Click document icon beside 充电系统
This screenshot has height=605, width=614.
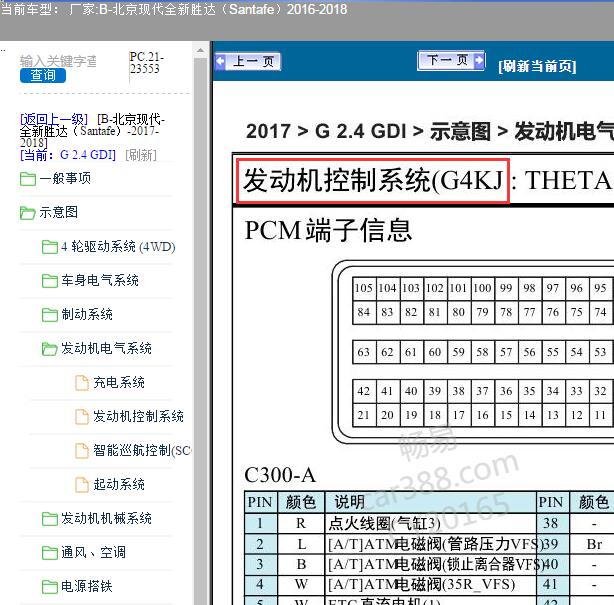pyautogui.click(x=82, y=383)
